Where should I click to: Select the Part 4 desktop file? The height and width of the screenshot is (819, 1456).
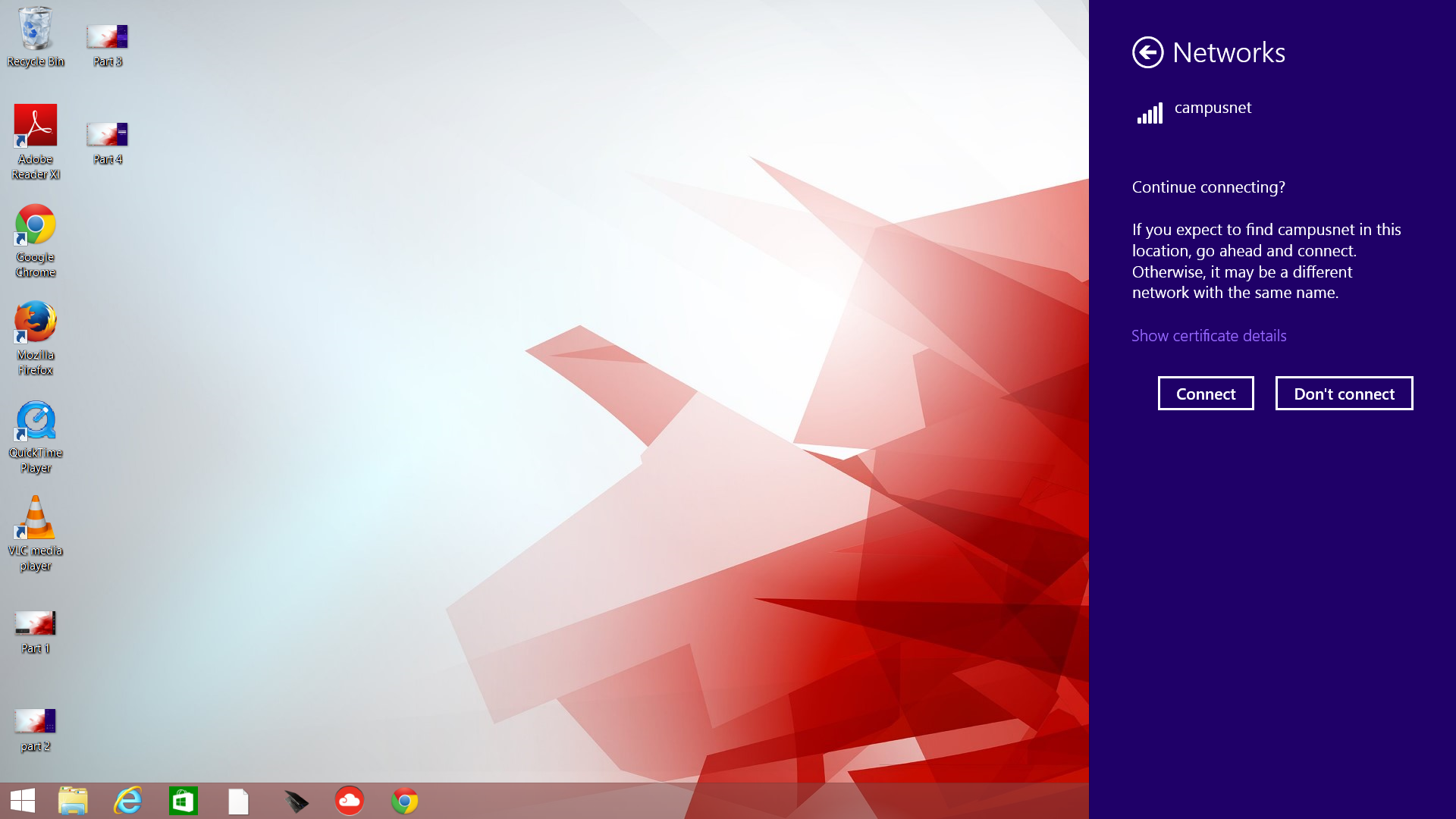107,142
